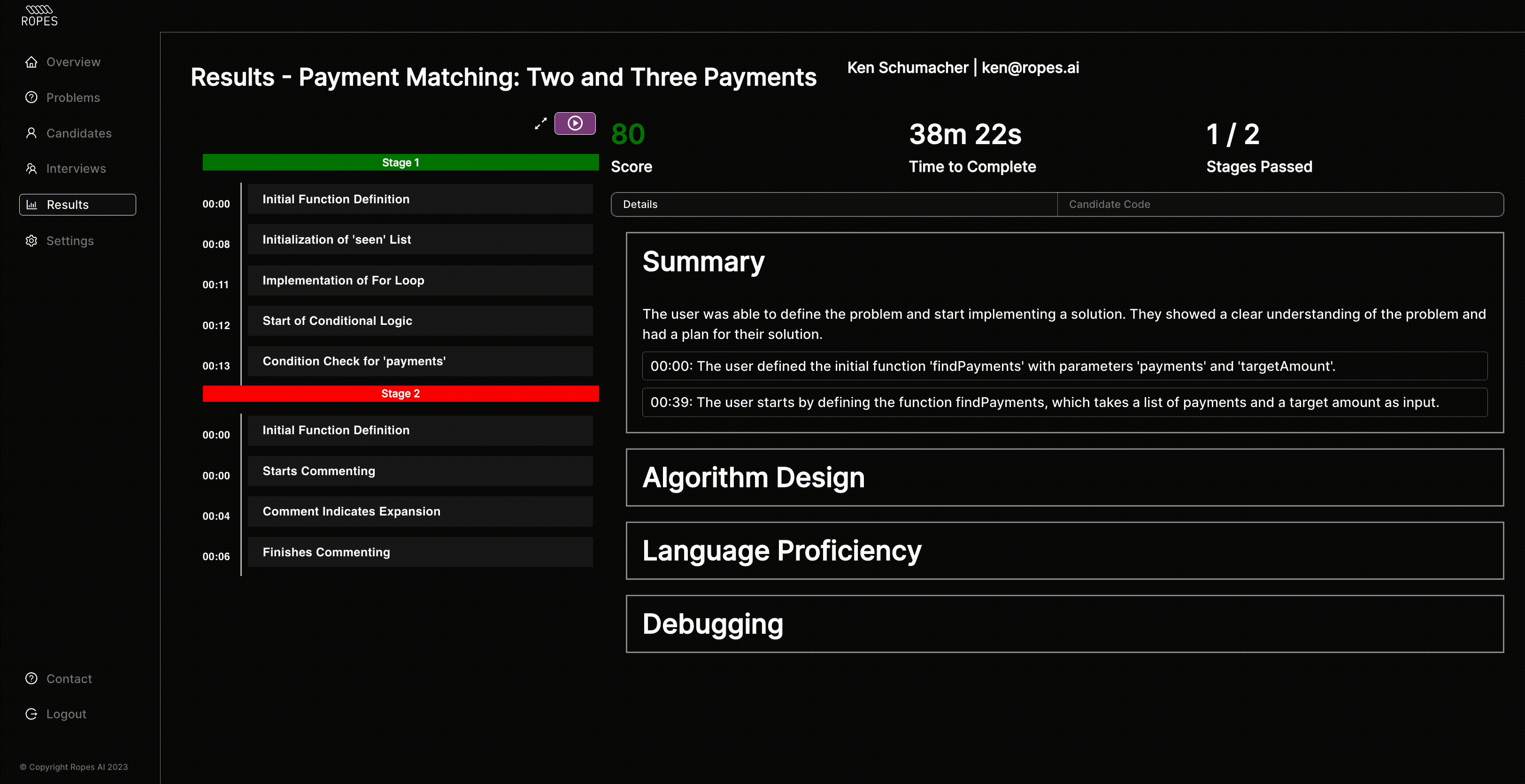Select the green Stage 1 bar
The width and height of the screenshot is (1525, 784).
401,162
